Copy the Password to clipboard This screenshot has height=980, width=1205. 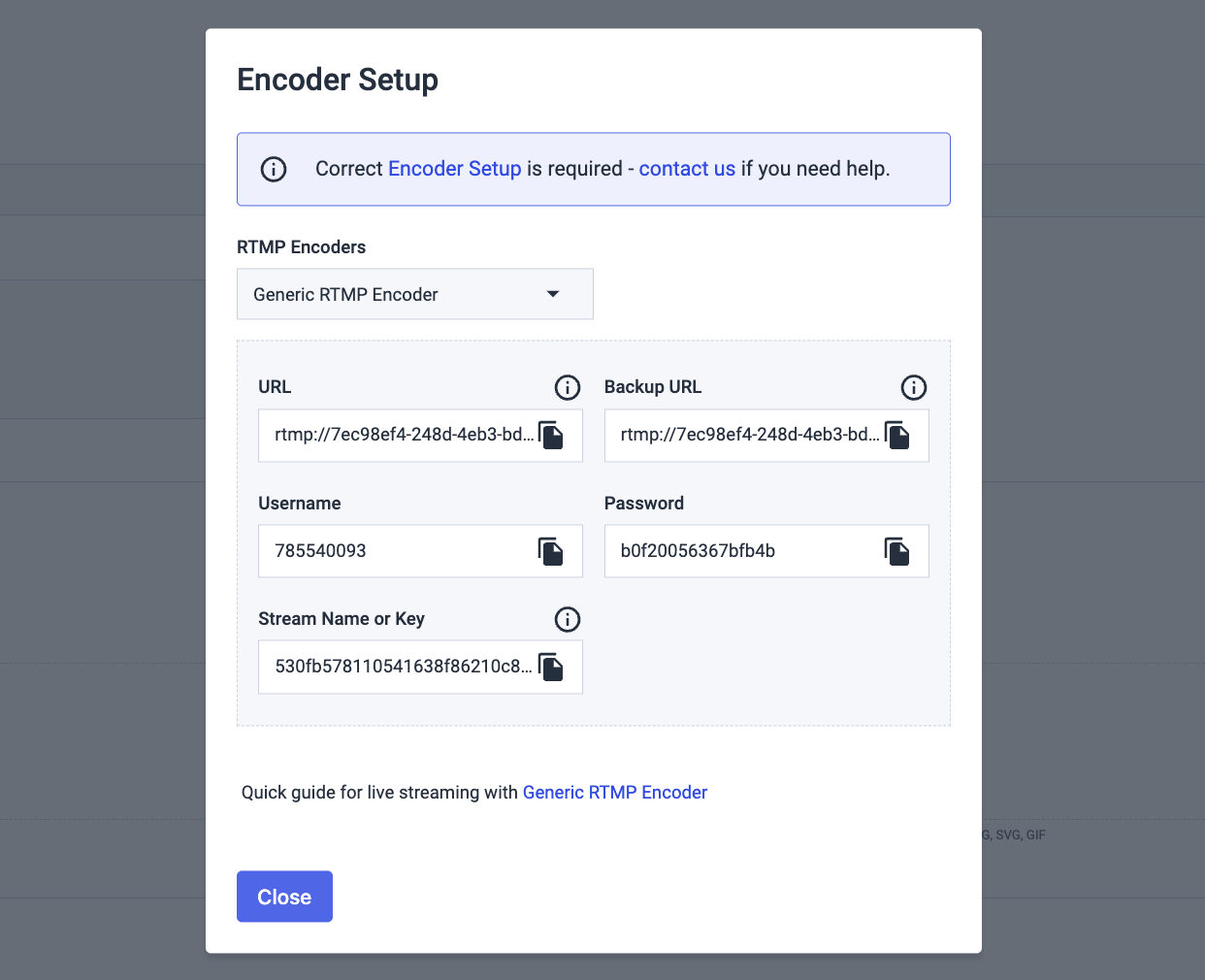pyautogui.click(x=897, y=551)
